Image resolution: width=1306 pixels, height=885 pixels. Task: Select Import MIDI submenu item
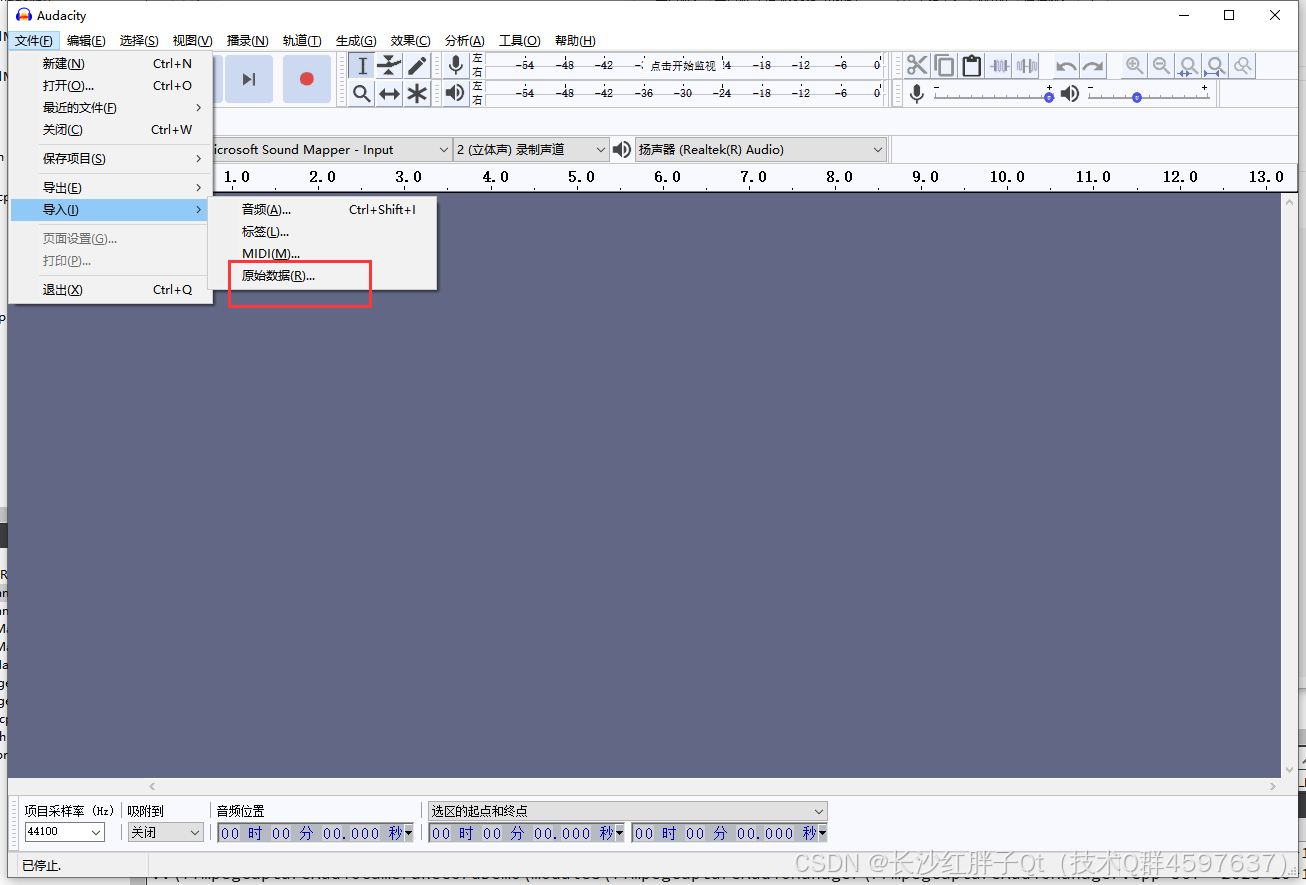[x=322, y=253]
